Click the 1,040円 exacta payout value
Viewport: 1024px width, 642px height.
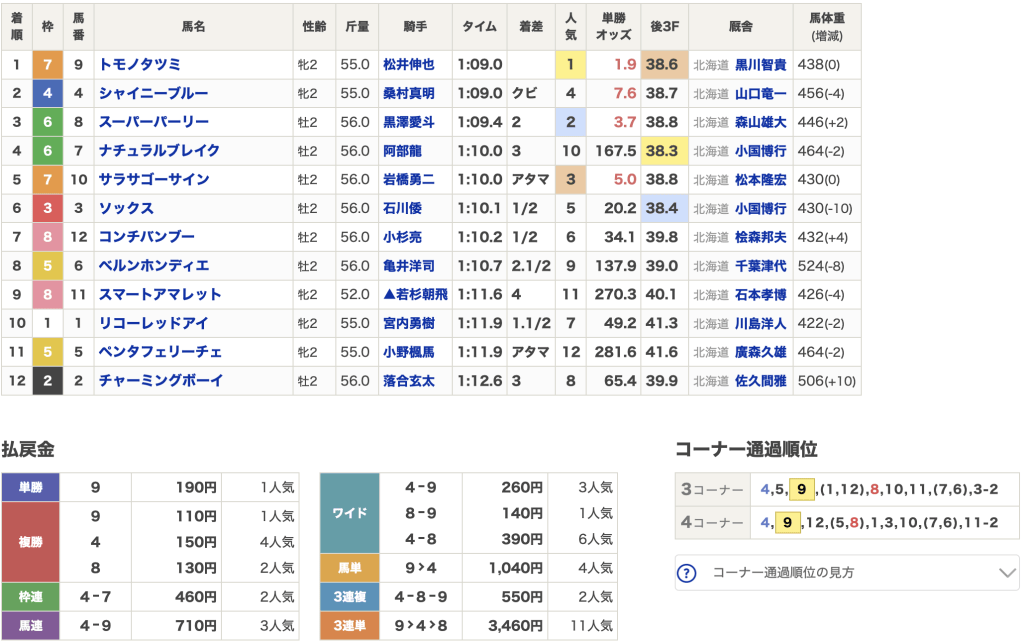pos(515,568)
